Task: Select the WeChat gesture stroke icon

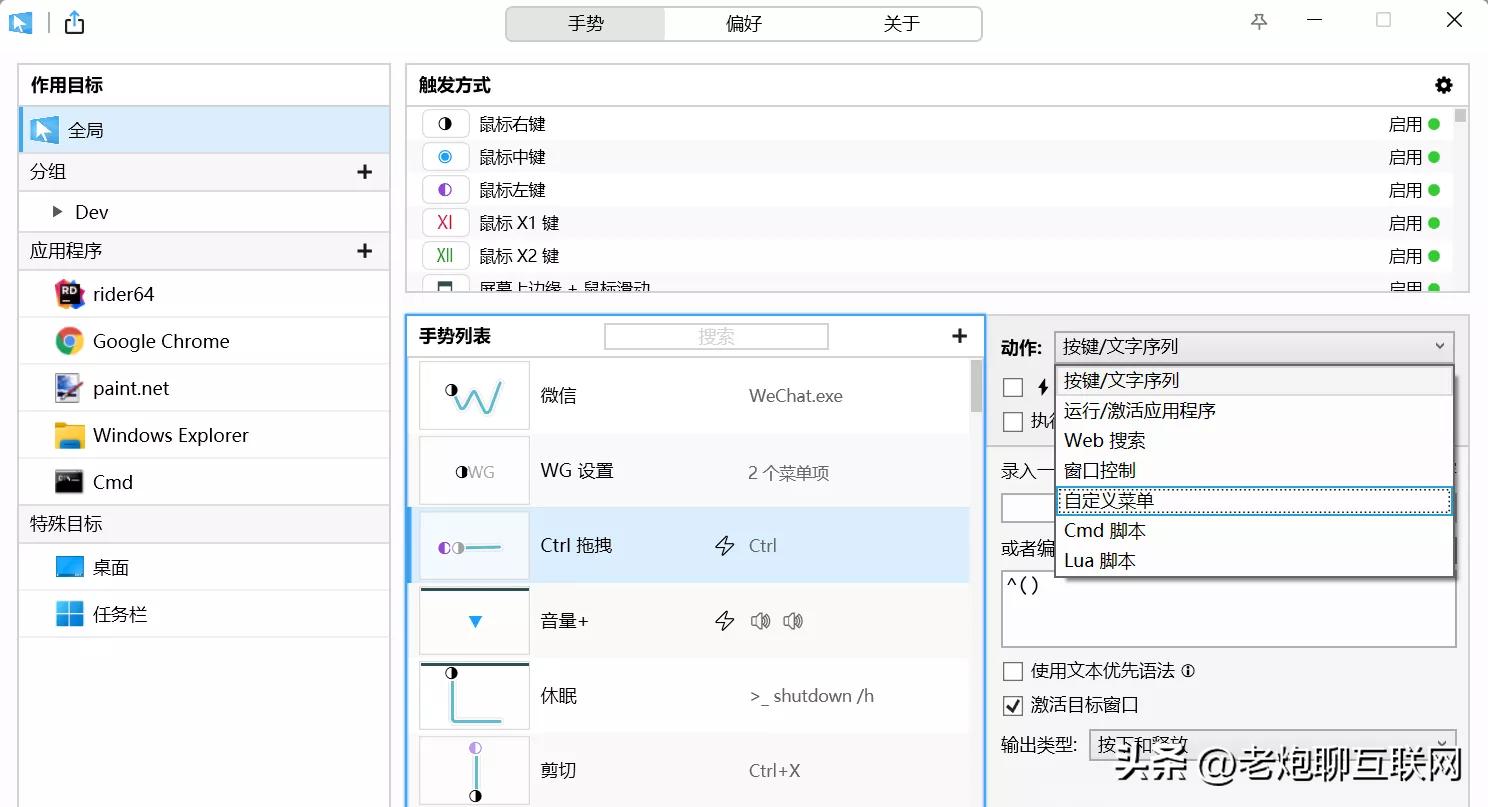Action: click(473, 395)
